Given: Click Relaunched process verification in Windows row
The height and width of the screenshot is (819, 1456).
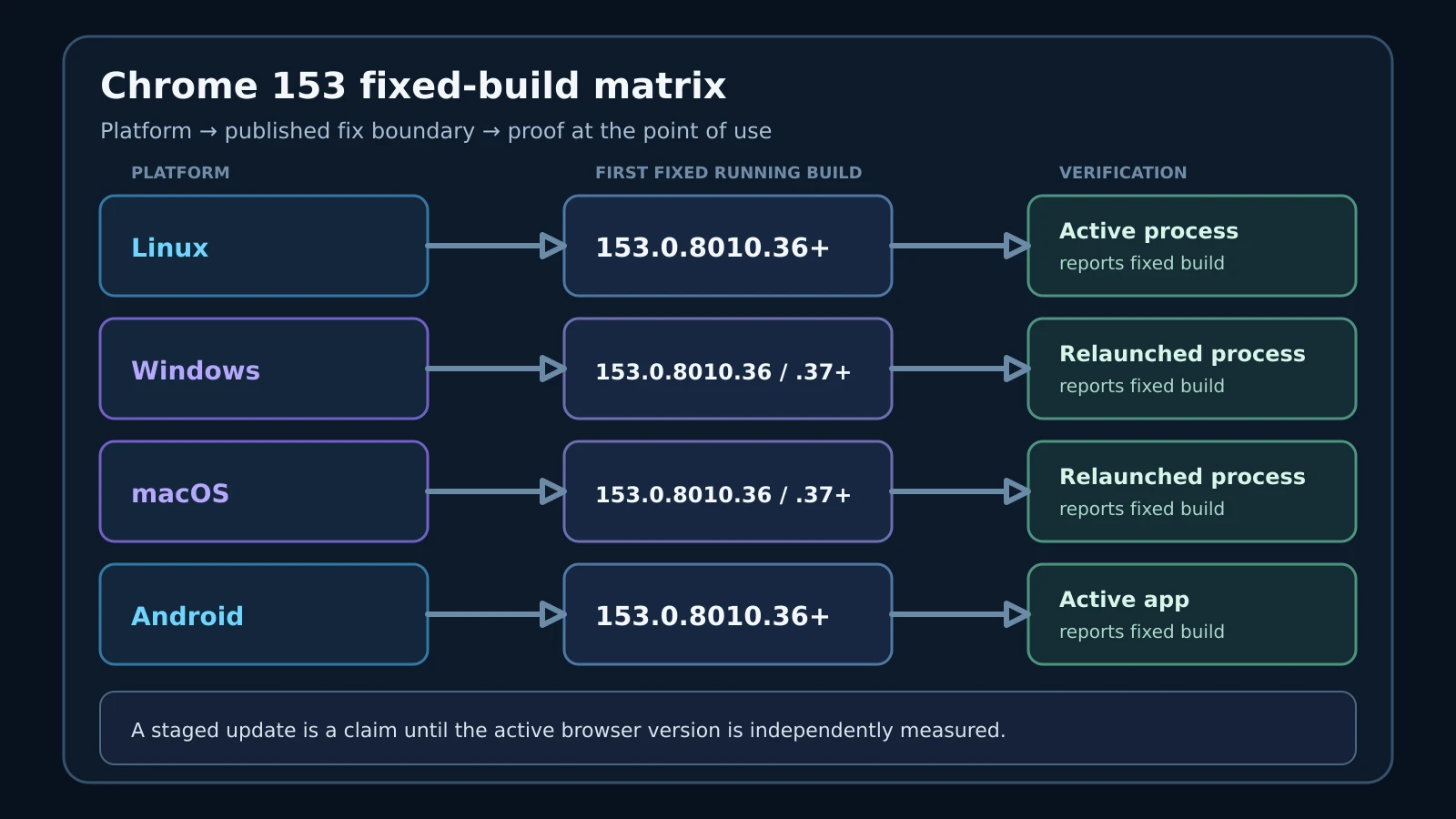Looking at the screenshot, I should pyautogui.click(x=1192, y=369).
